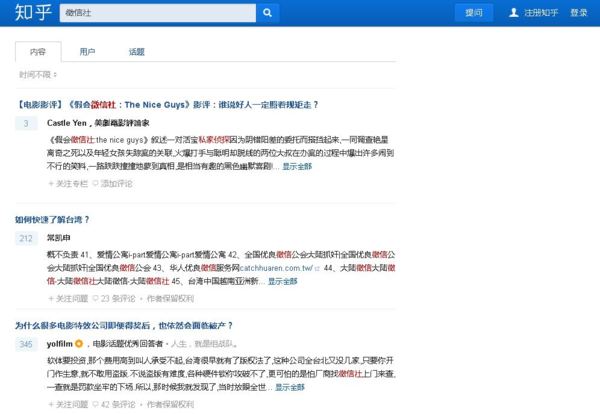Click the 212 vote count badge
This screenshot has height=414, width=600.
(26, 238)
